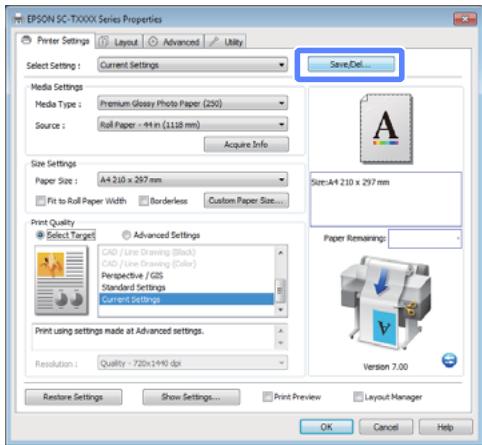
Task: Click the large-format printer illustration
Action: (x=385, y=303)
